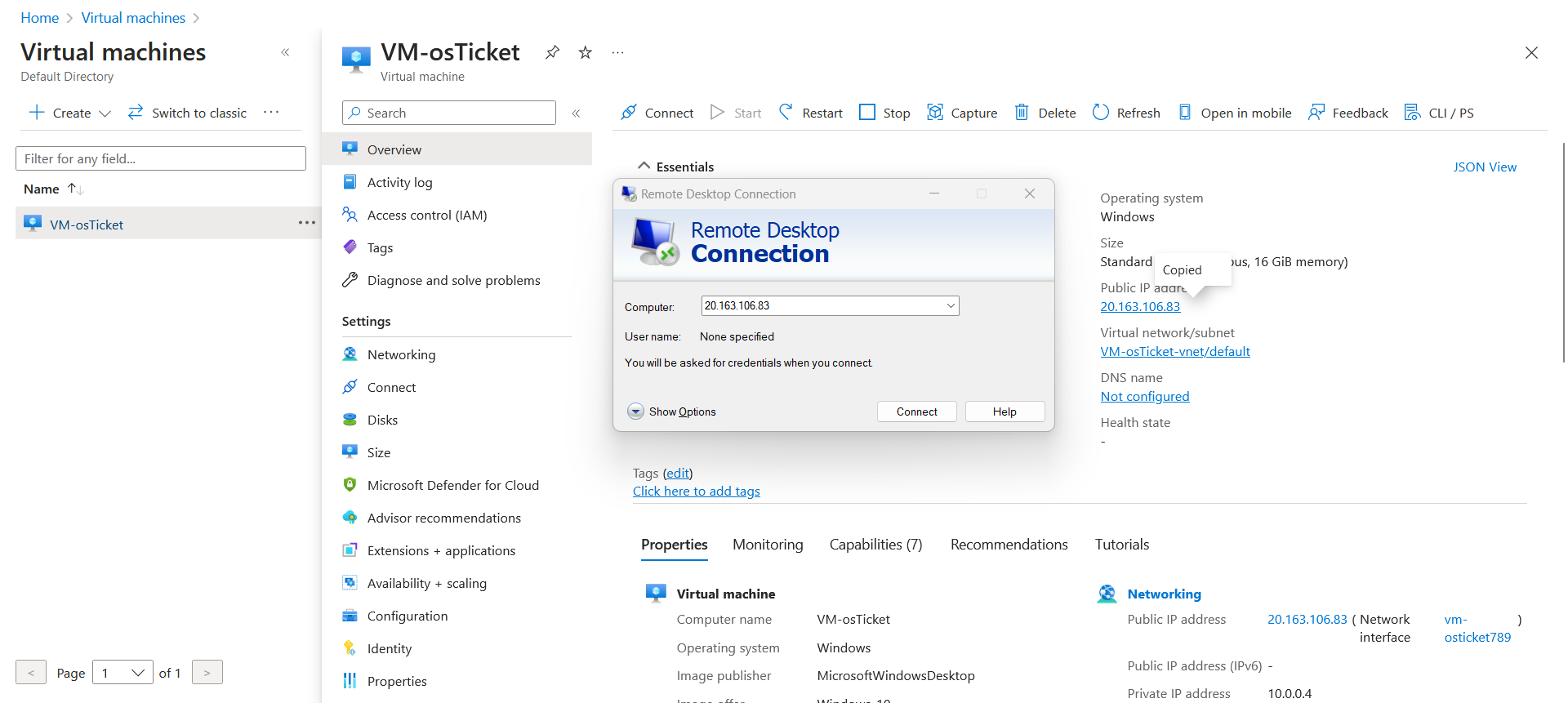
Task: Click the Capture toolbar icon
Action: point(935,113)
